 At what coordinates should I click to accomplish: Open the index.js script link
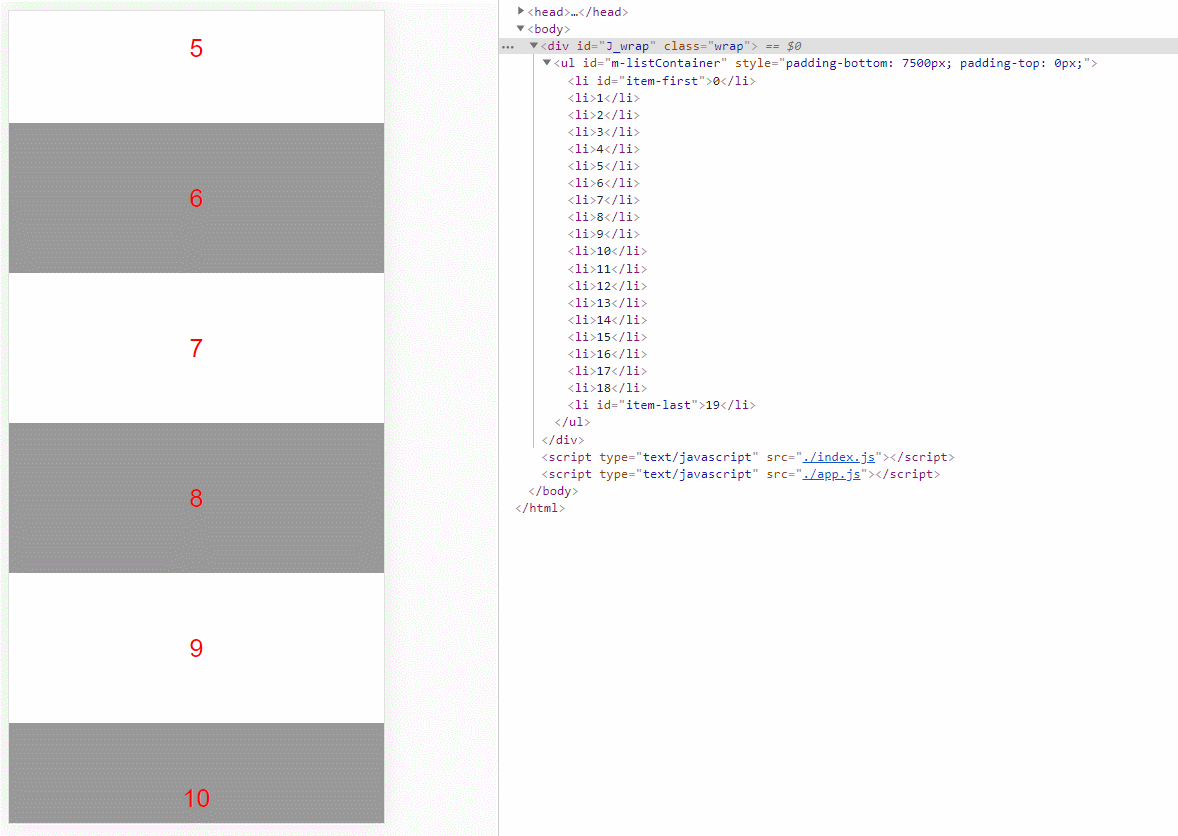(x=838, y=457)
